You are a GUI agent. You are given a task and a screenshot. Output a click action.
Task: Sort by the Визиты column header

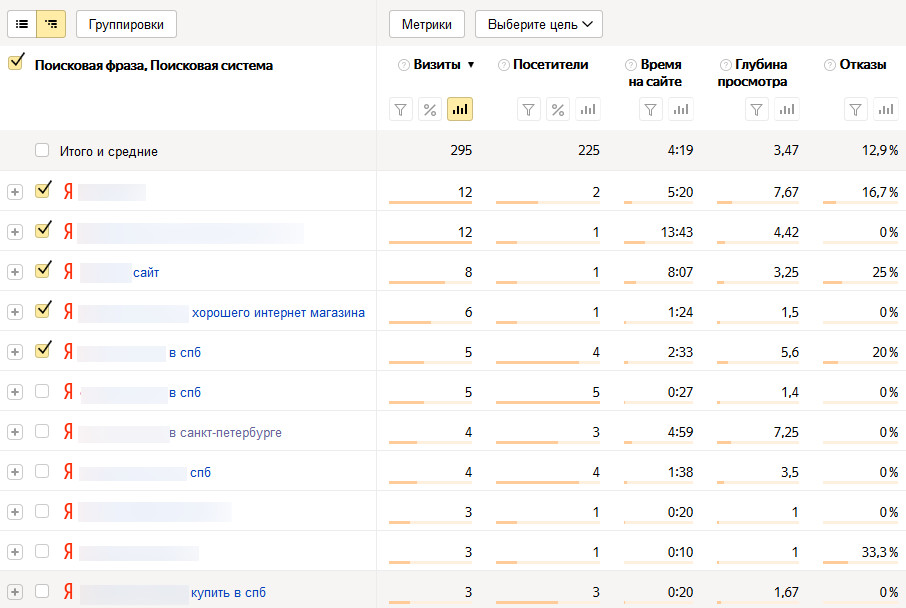(437, 65)
